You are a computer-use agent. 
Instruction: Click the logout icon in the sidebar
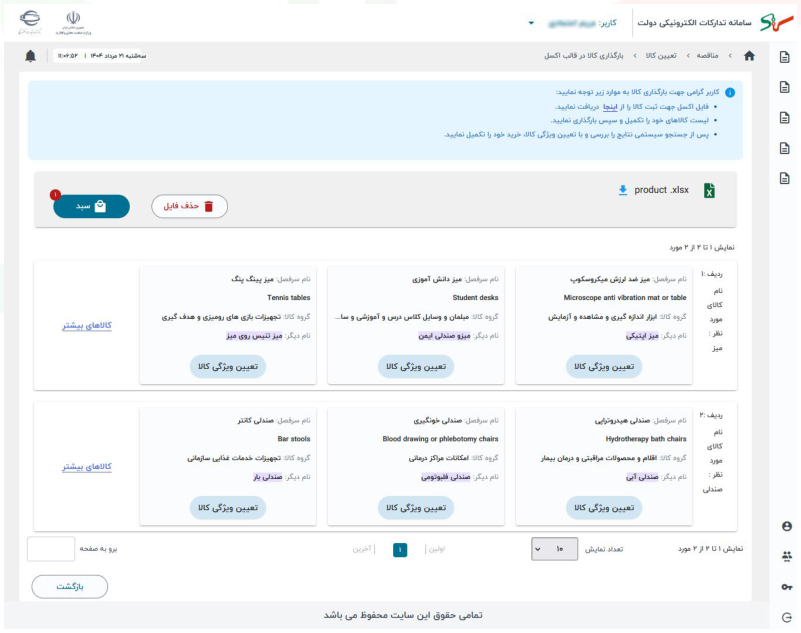[787, 618]
